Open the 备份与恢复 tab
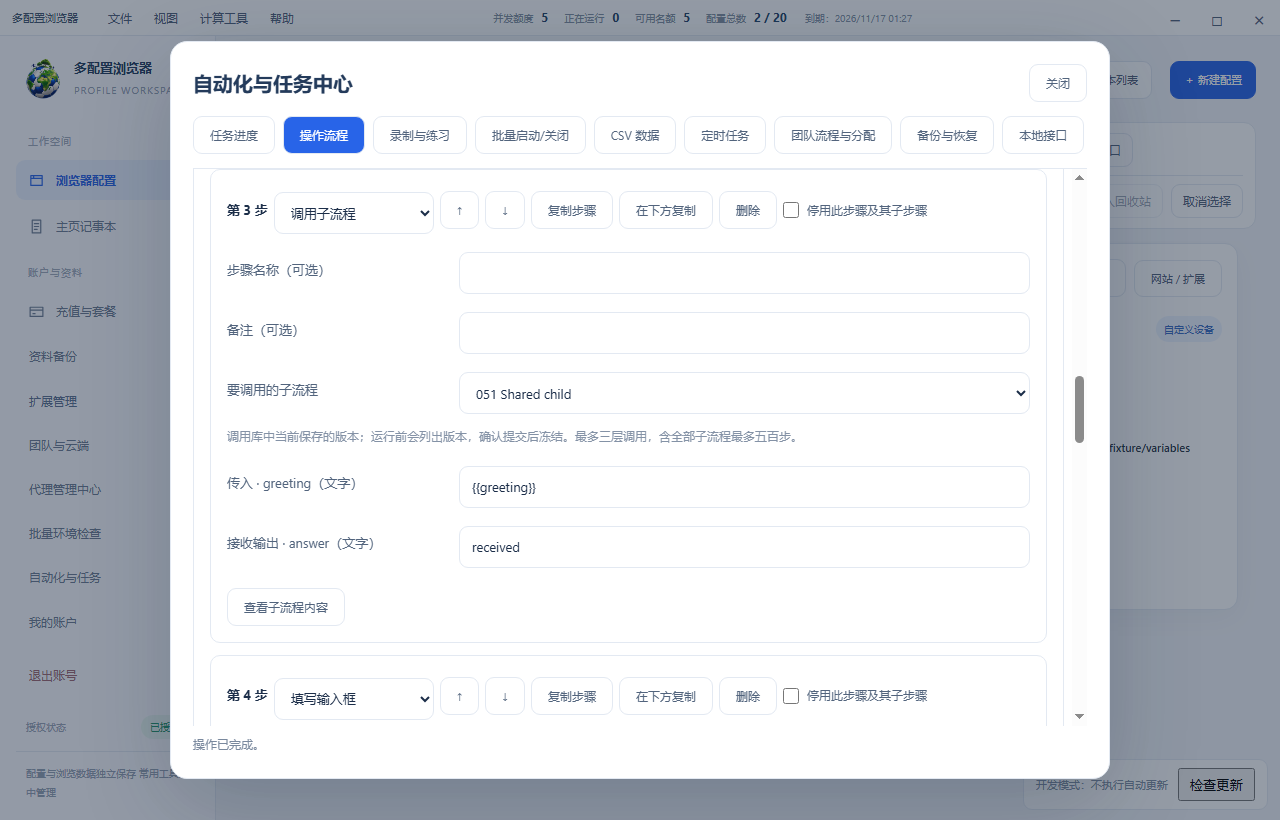The width and height of the screenshot is (1280, 820). point(947,135)
